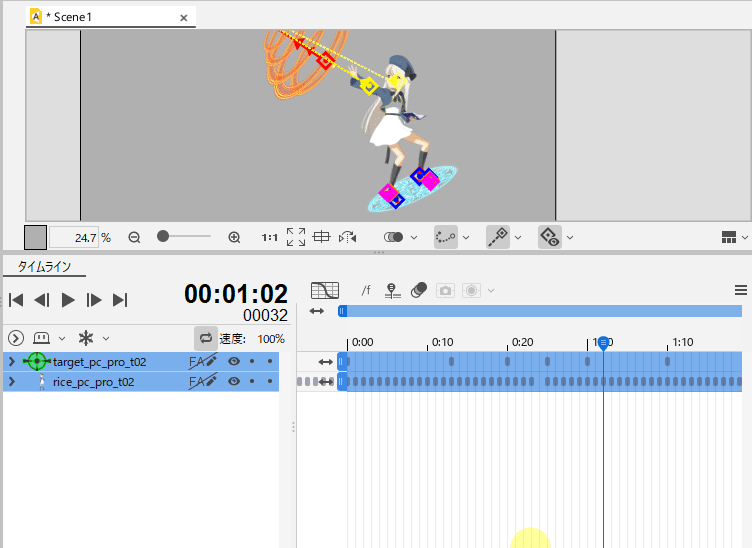Expand the target_pc_pro_t02 track

12,362
